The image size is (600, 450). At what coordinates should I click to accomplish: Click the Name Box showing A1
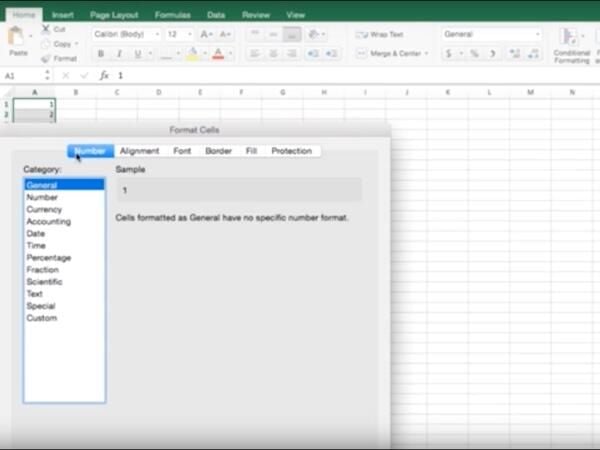pos(23,76)
